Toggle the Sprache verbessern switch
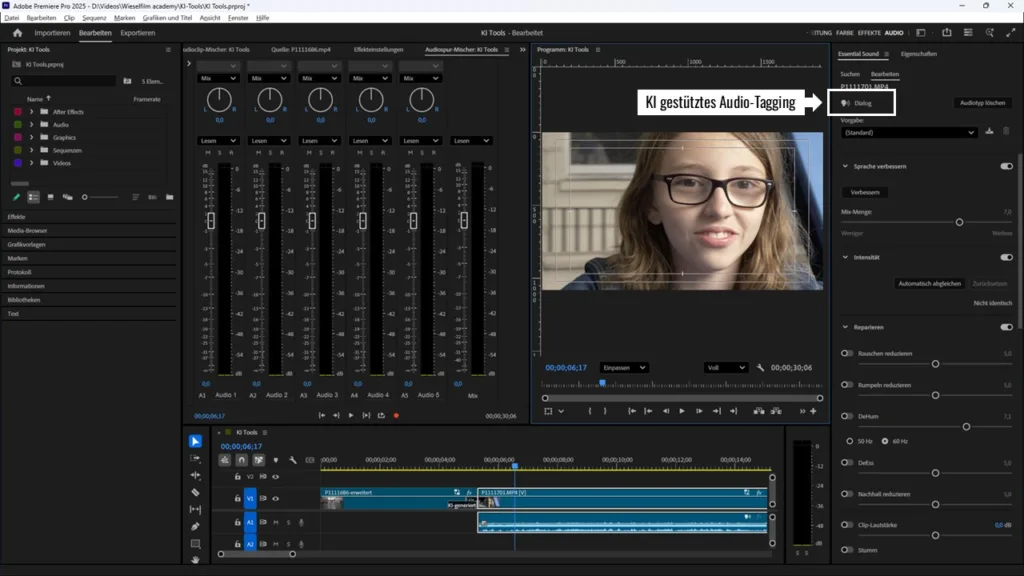This screenshot has width=1024, height=576. pos(1006,166)
